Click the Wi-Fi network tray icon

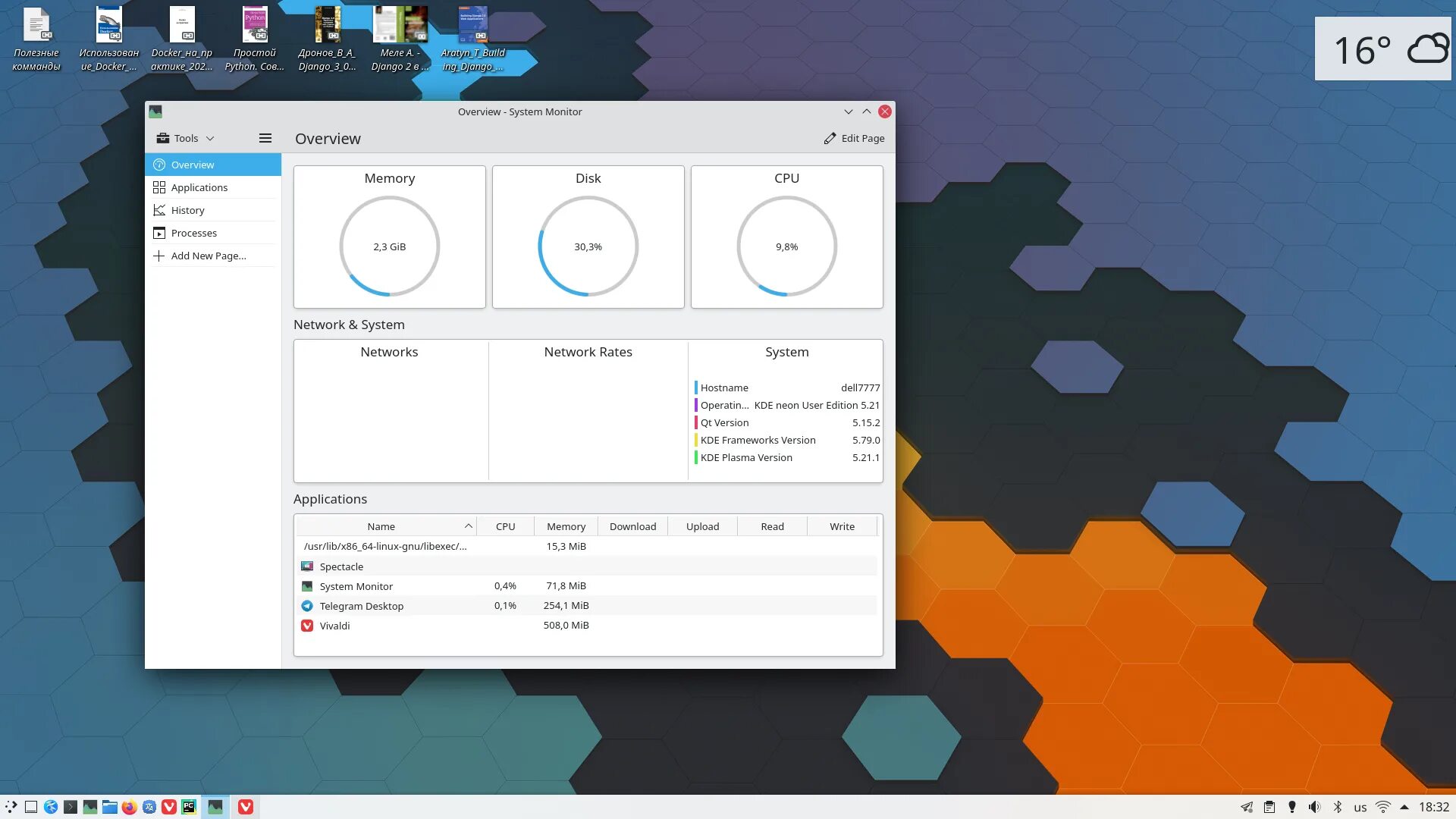point(1382,807)
